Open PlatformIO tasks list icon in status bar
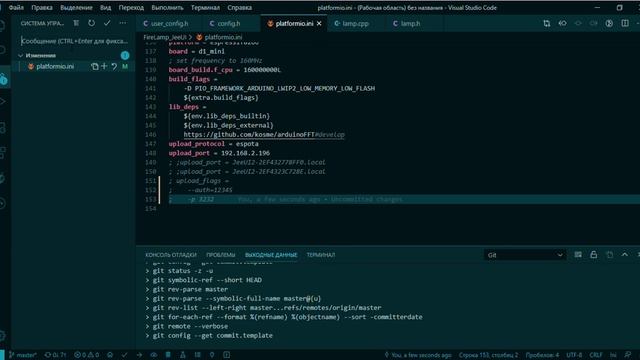Viewport: 640px width, 360px height. pos(198,355)
